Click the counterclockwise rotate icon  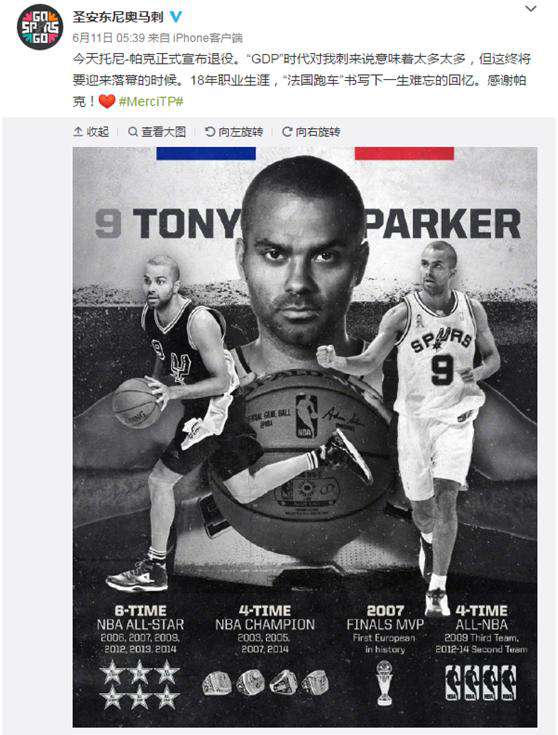210,132
